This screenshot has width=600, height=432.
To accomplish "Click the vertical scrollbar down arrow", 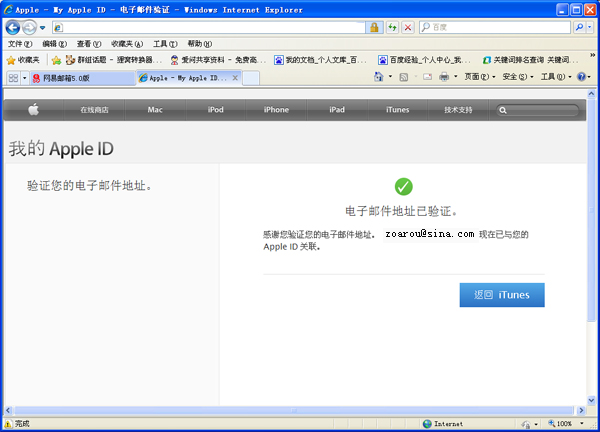I will [x=591, y=401].
